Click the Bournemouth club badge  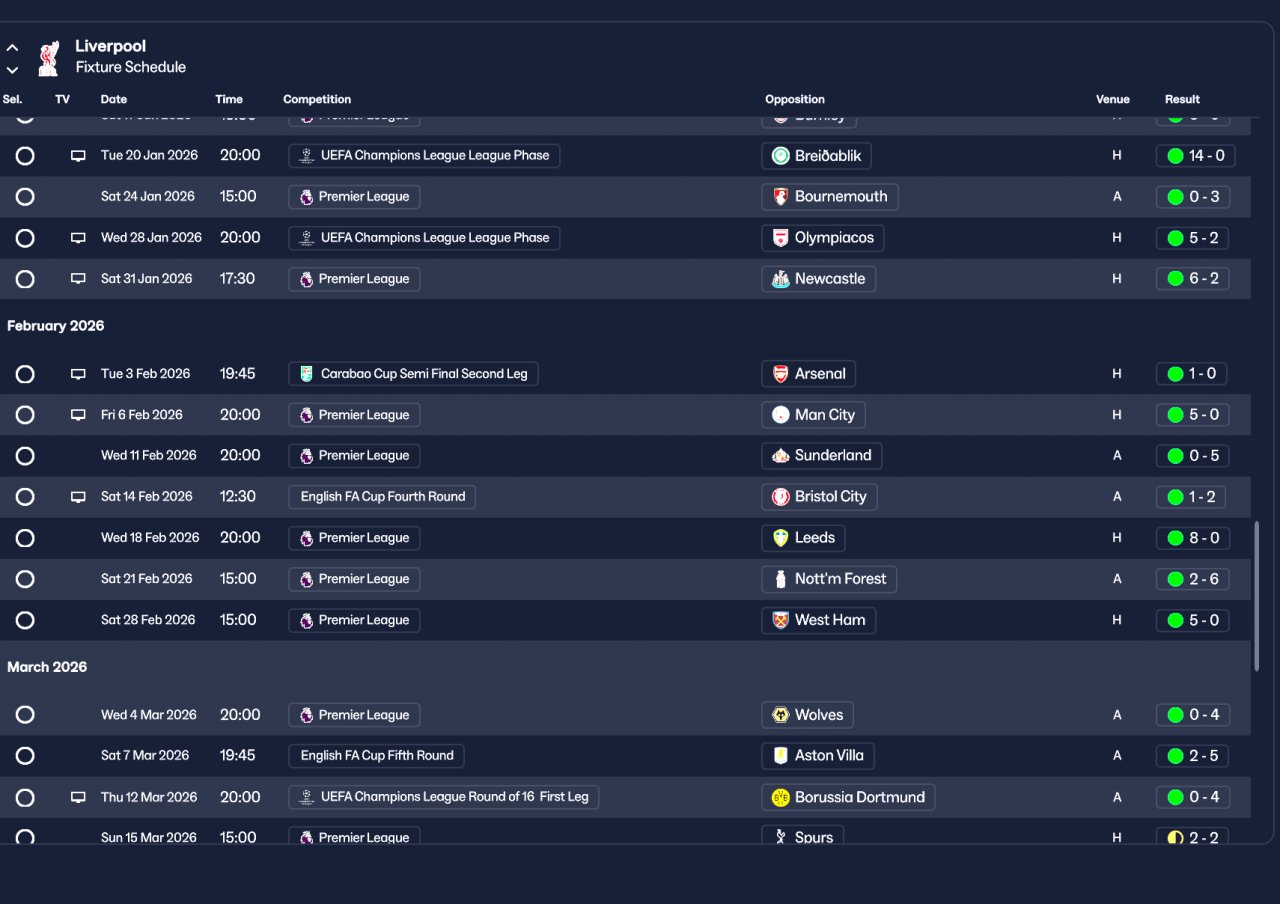pyautogui.click(x=781, y=197)
